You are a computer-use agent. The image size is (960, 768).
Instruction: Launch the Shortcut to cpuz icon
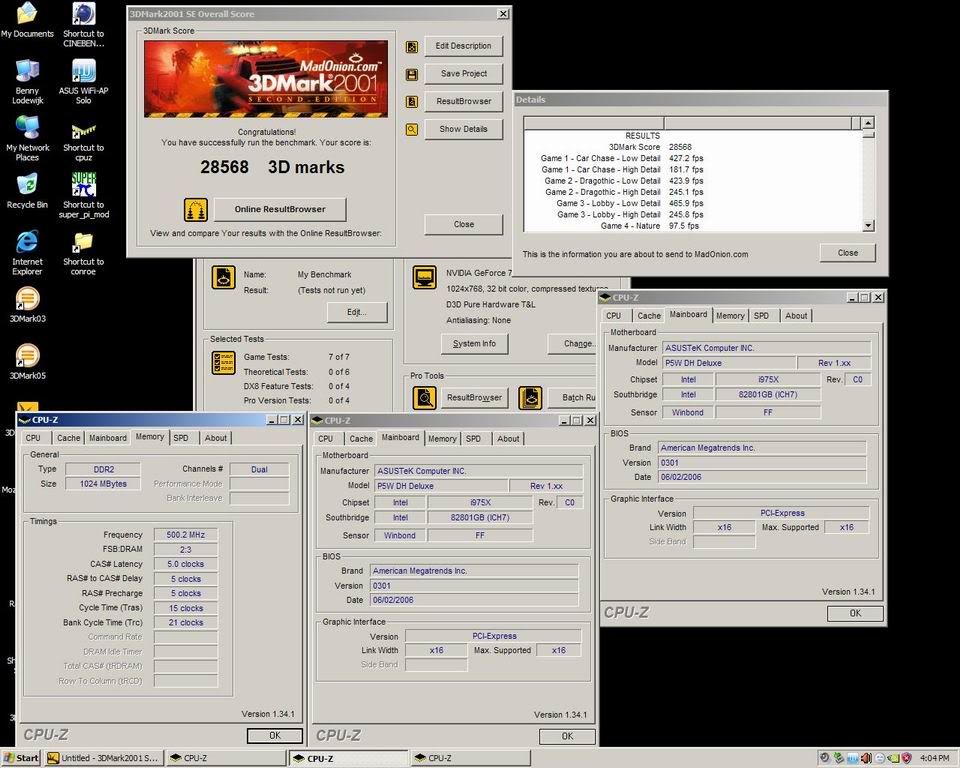coord(83,141)
